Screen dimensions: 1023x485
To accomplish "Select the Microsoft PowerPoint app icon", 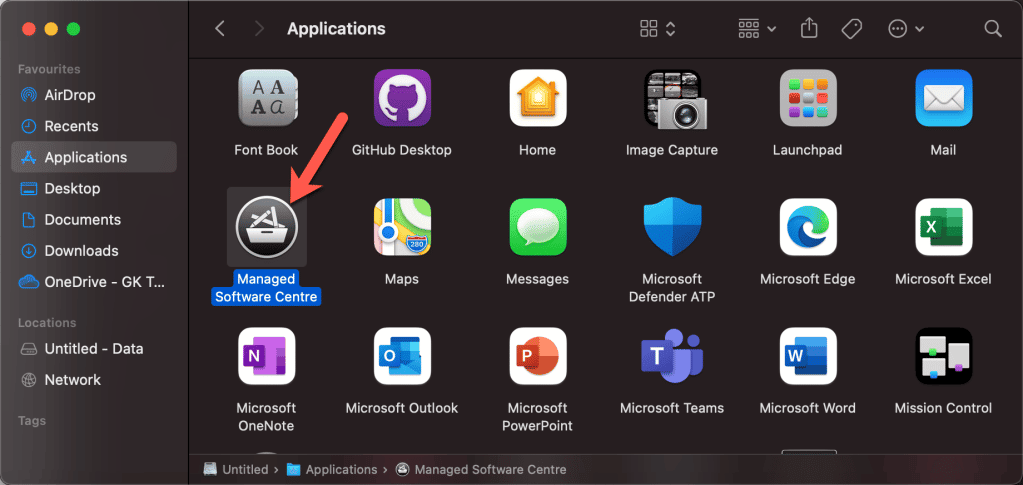I will click(538, 356).
